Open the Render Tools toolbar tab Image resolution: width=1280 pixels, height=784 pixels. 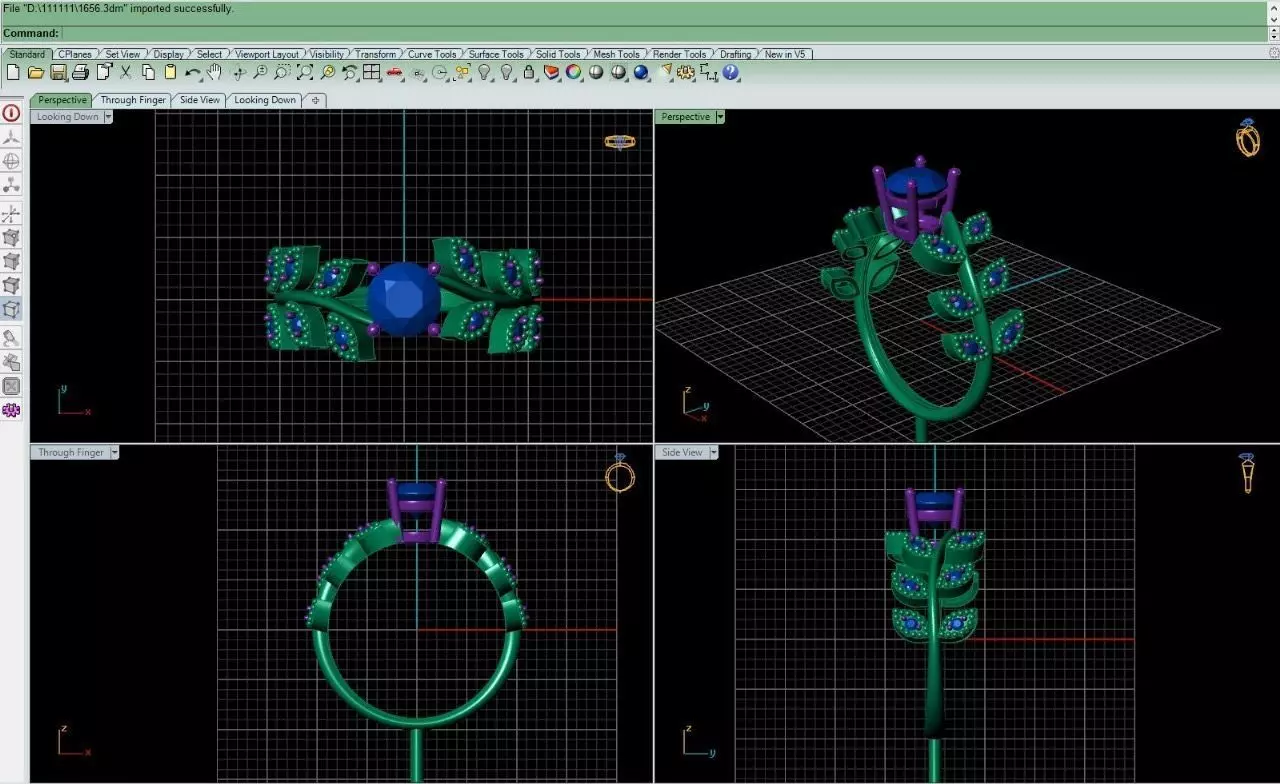coord(679,54)
